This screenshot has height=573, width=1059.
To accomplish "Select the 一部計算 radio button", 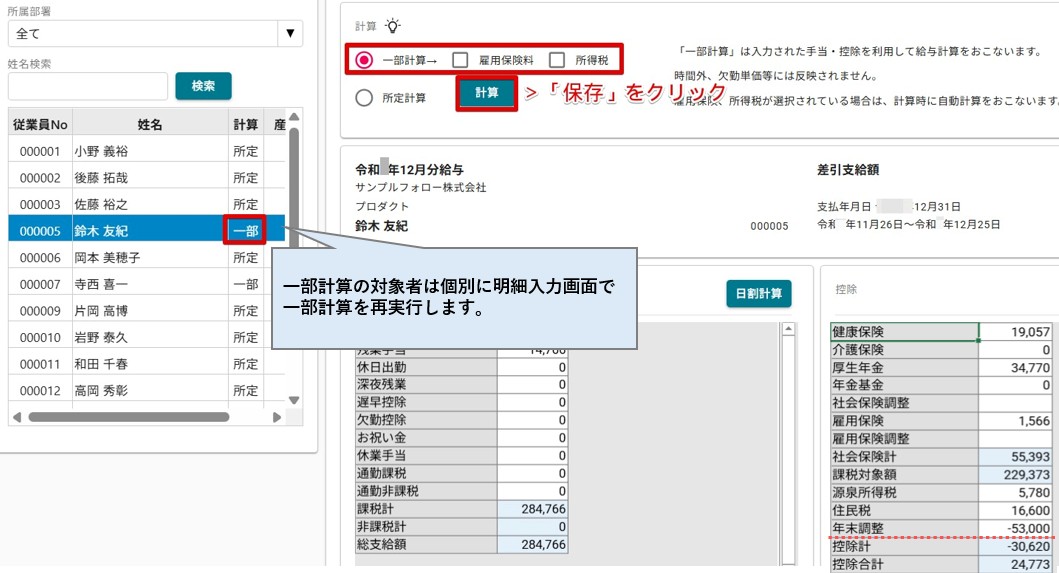I will 364,60.
